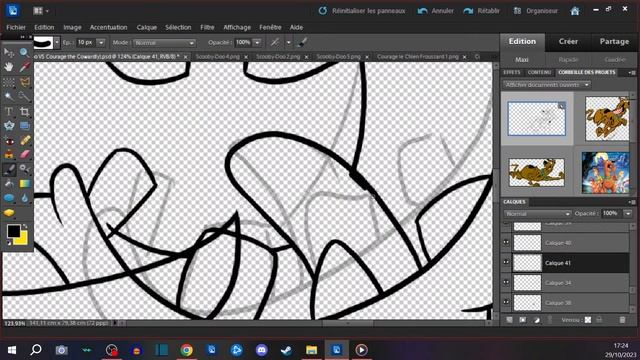Open the tablet options dropdown arrow
Screen dimensions: 640x360
289,42
